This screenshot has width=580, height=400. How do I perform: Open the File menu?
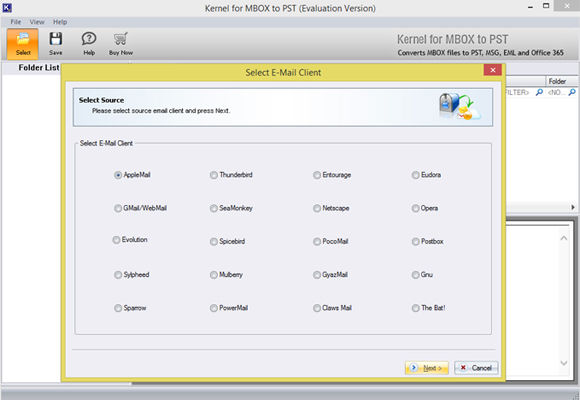point(16,22)
